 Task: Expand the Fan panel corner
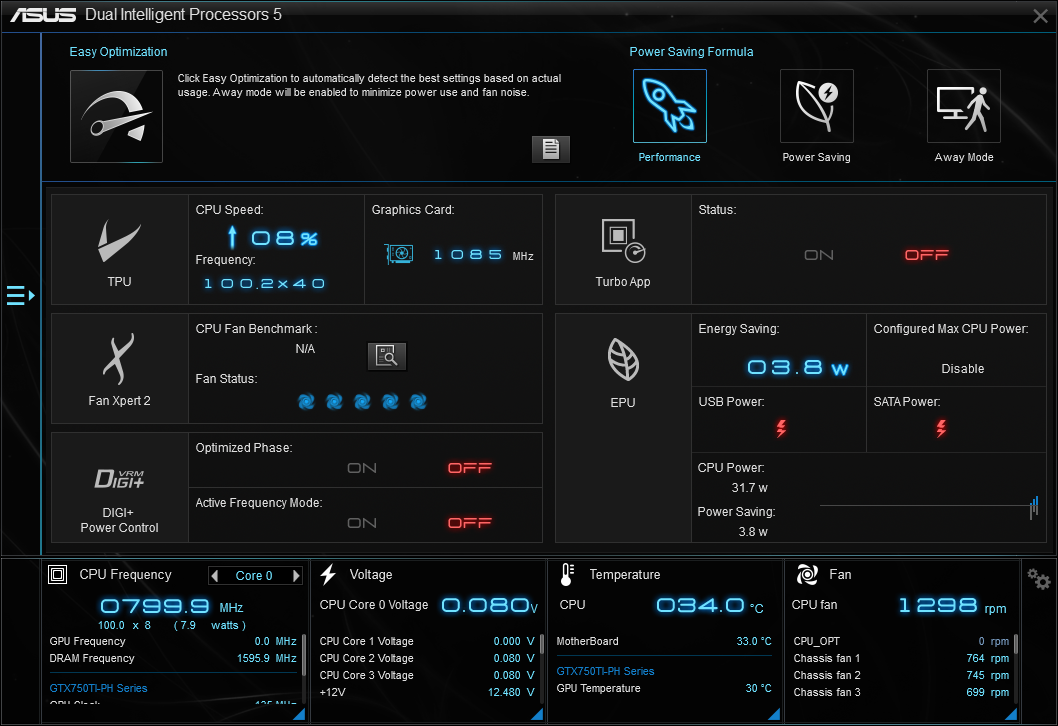(x=1011, y=714)
